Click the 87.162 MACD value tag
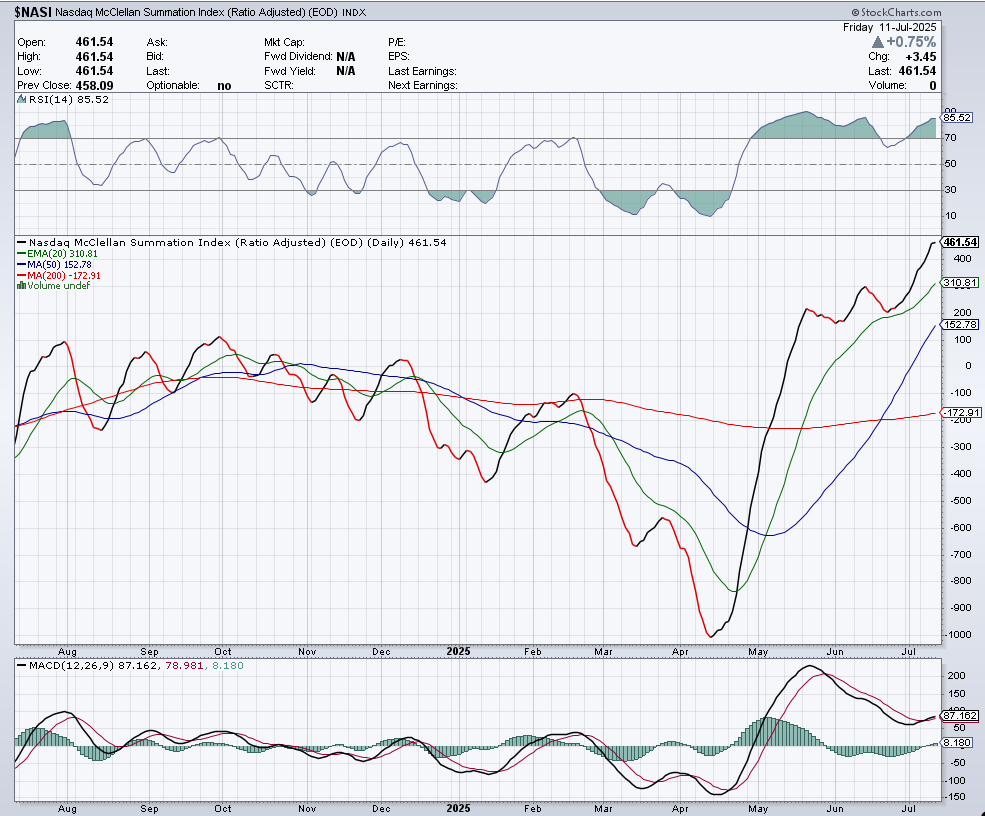Viewport: 985px width, 816px height. click(960, 715)
